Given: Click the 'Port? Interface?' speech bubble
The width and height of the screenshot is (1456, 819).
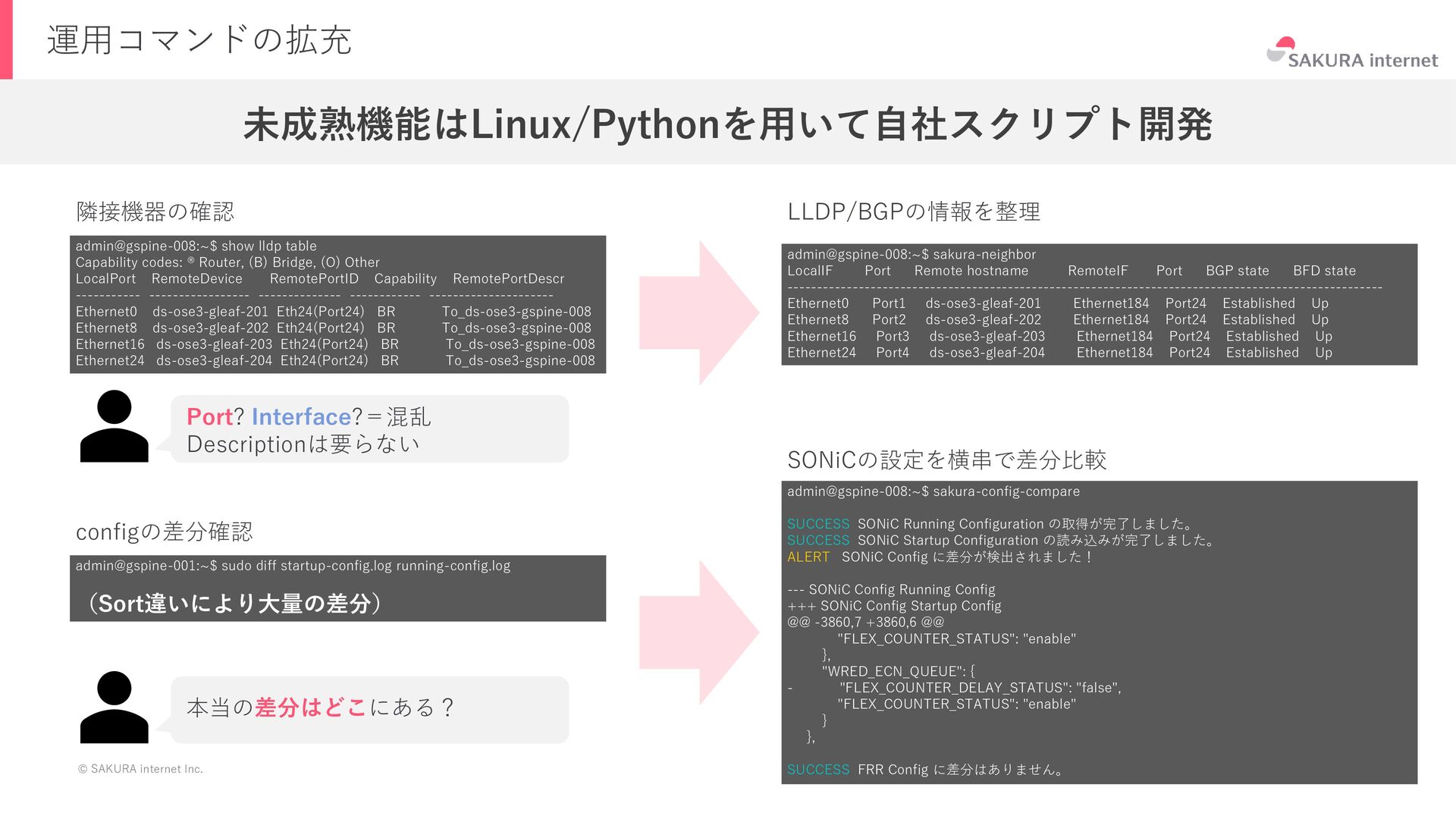Looking at the screenshot, I should click(369, 429).
